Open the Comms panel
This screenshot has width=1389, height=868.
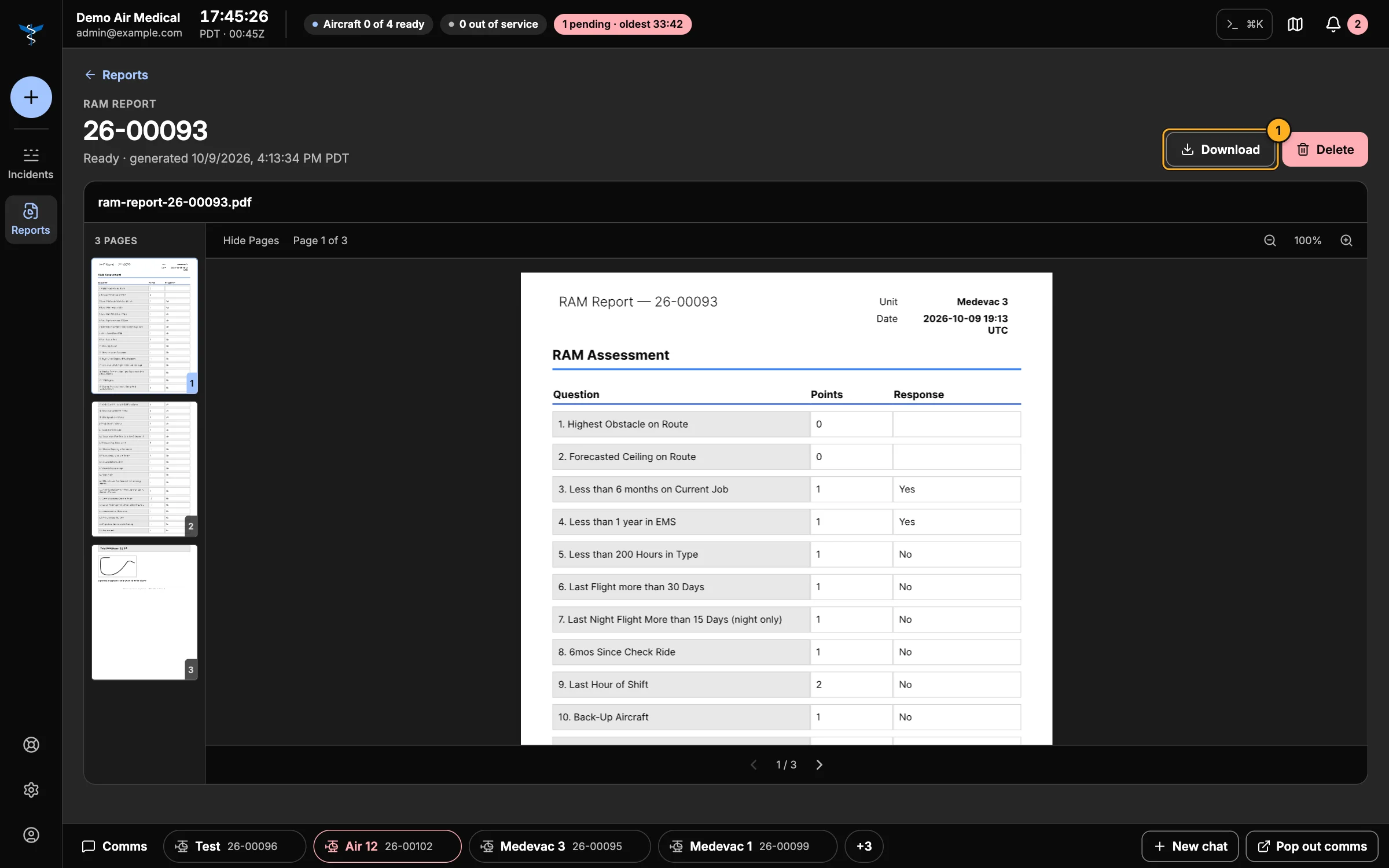click(x=115, y=846)
